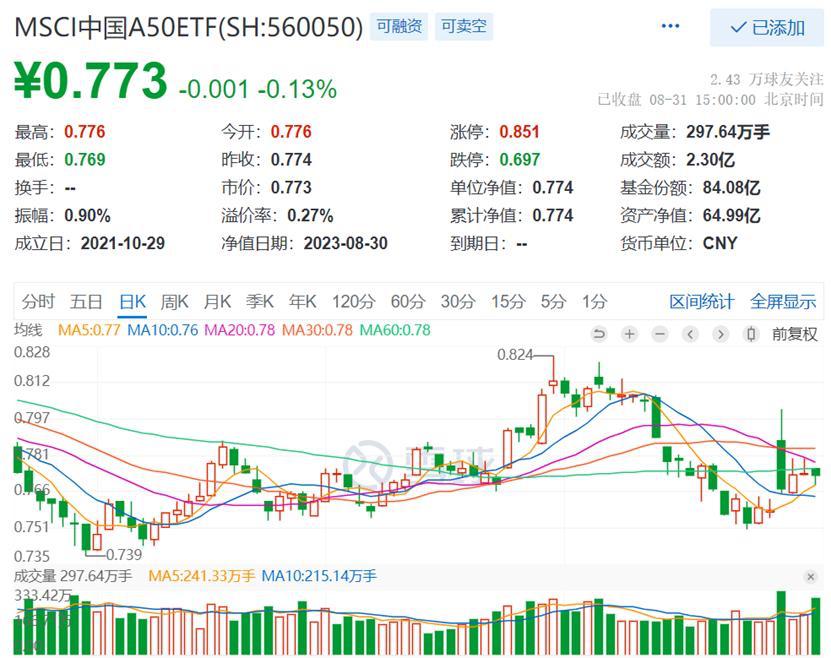Zoom in the K-line chart

(629, 334)
